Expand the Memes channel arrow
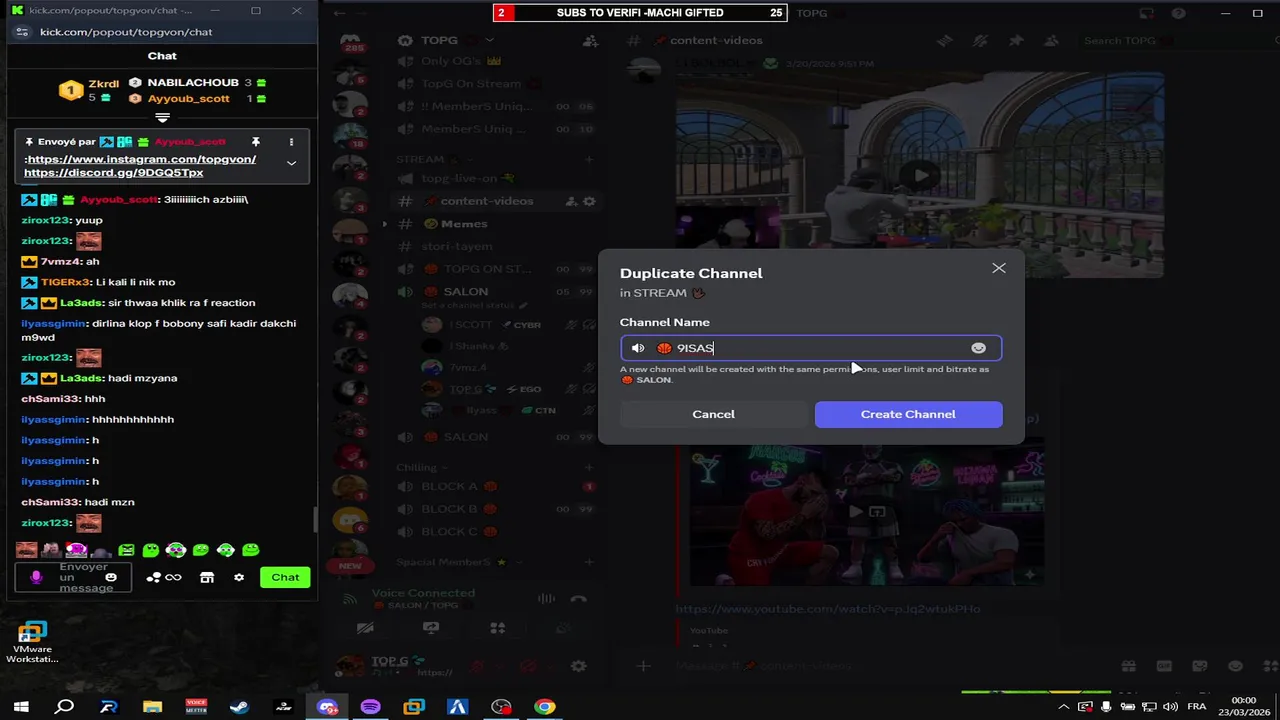This screenshot has width=1280, height=720. click(384, 224)
